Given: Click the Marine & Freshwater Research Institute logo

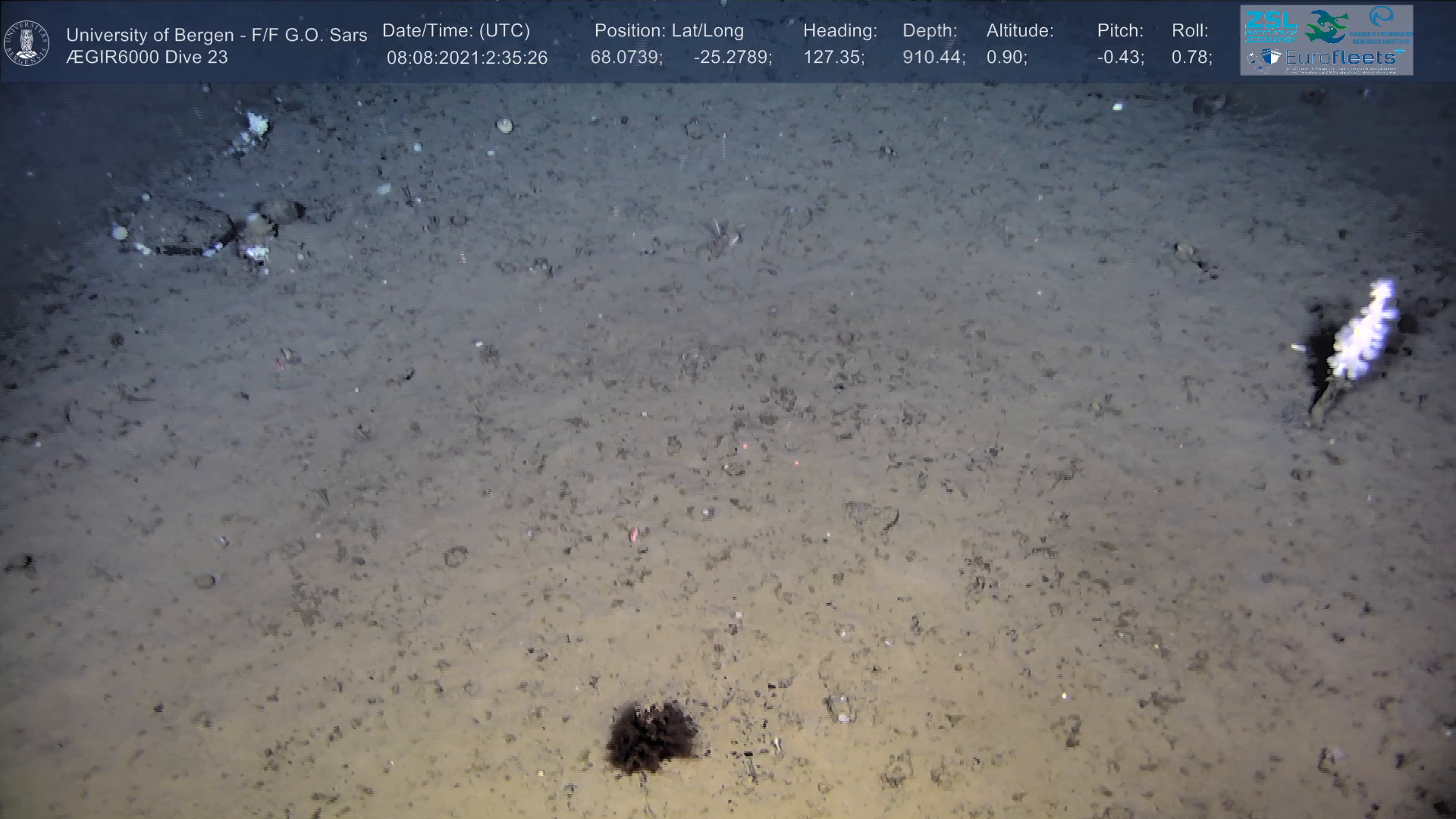Looking at the screenshot, I should (x=1382, y=24).
